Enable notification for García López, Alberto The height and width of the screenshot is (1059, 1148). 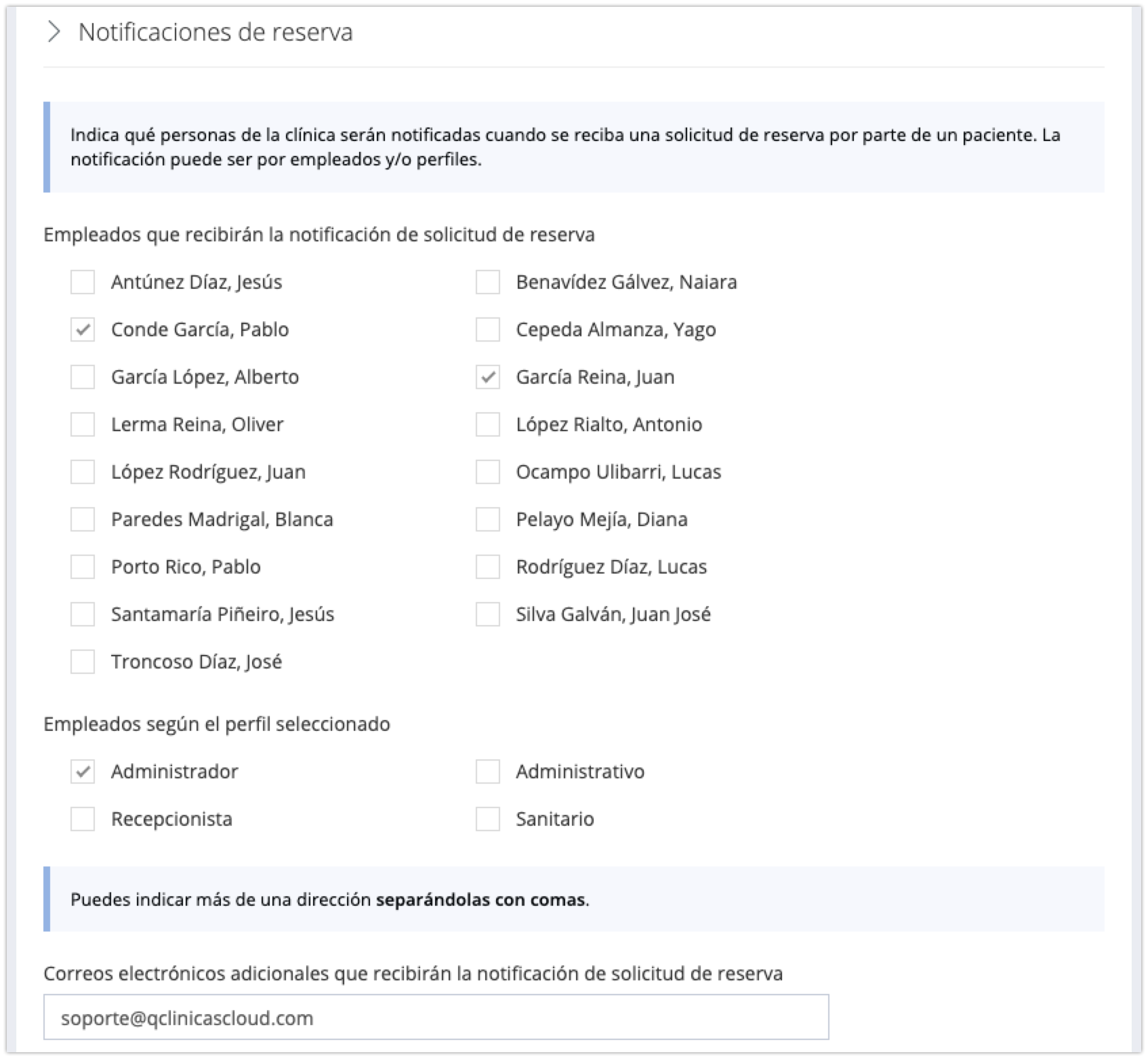[83, 377]
